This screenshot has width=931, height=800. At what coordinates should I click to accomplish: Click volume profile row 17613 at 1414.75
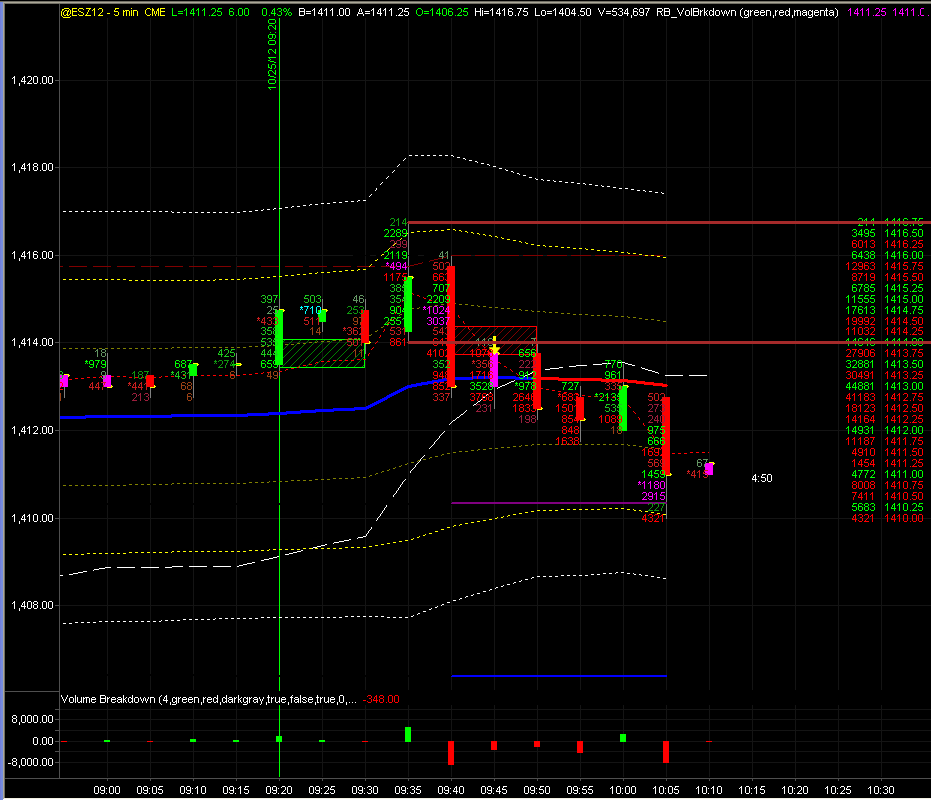click(x=885, y=310)
